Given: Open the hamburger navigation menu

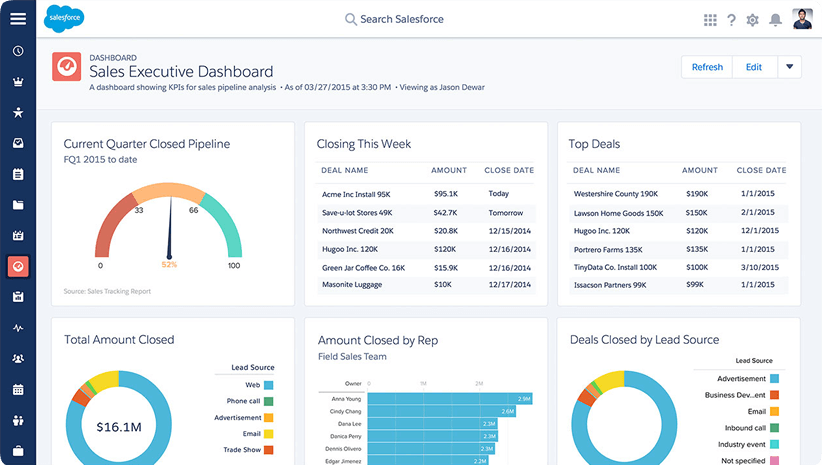Looking at the screenshot, I should click(x=18, y=19).
